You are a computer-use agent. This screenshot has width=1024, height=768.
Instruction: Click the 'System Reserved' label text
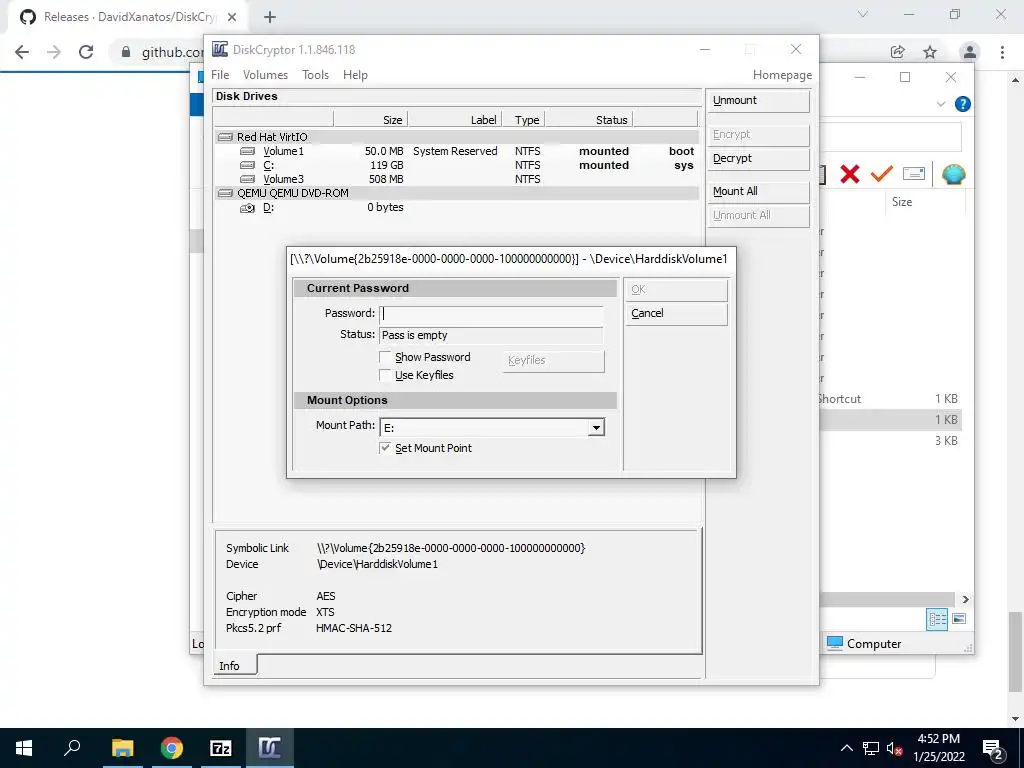pyautogui.click(x=455, y=151)
